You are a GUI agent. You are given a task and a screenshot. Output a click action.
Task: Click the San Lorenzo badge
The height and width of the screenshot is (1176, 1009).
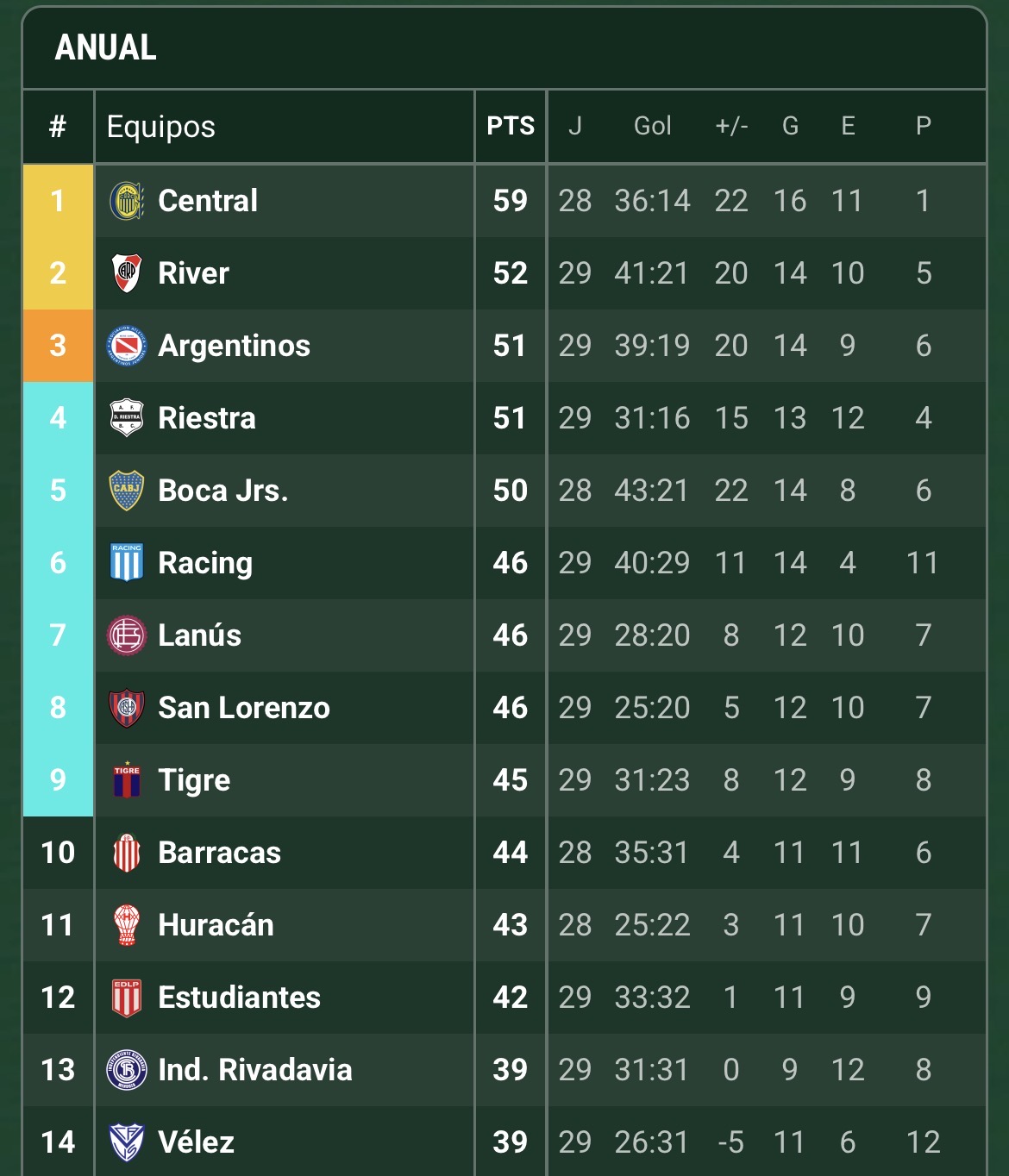tap(127, 708)
